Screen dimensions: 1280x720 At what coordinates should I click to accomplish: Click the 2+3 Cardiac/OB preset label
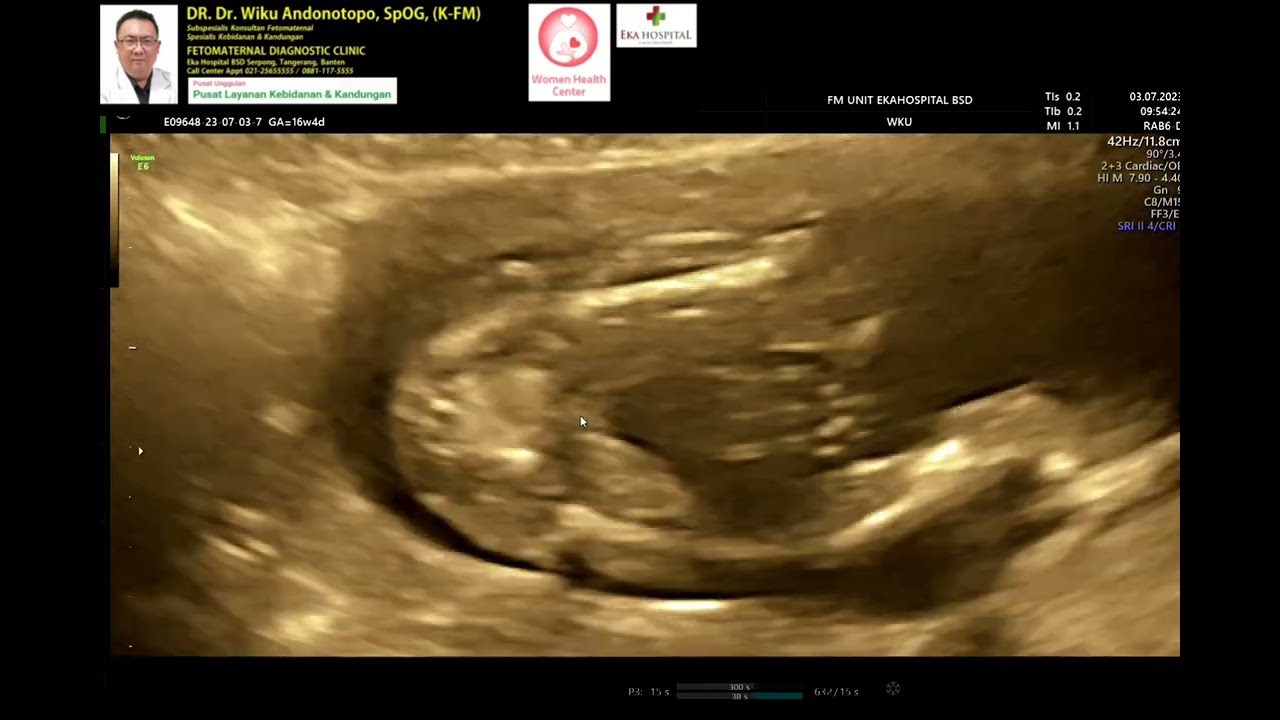click(1140, 166)
